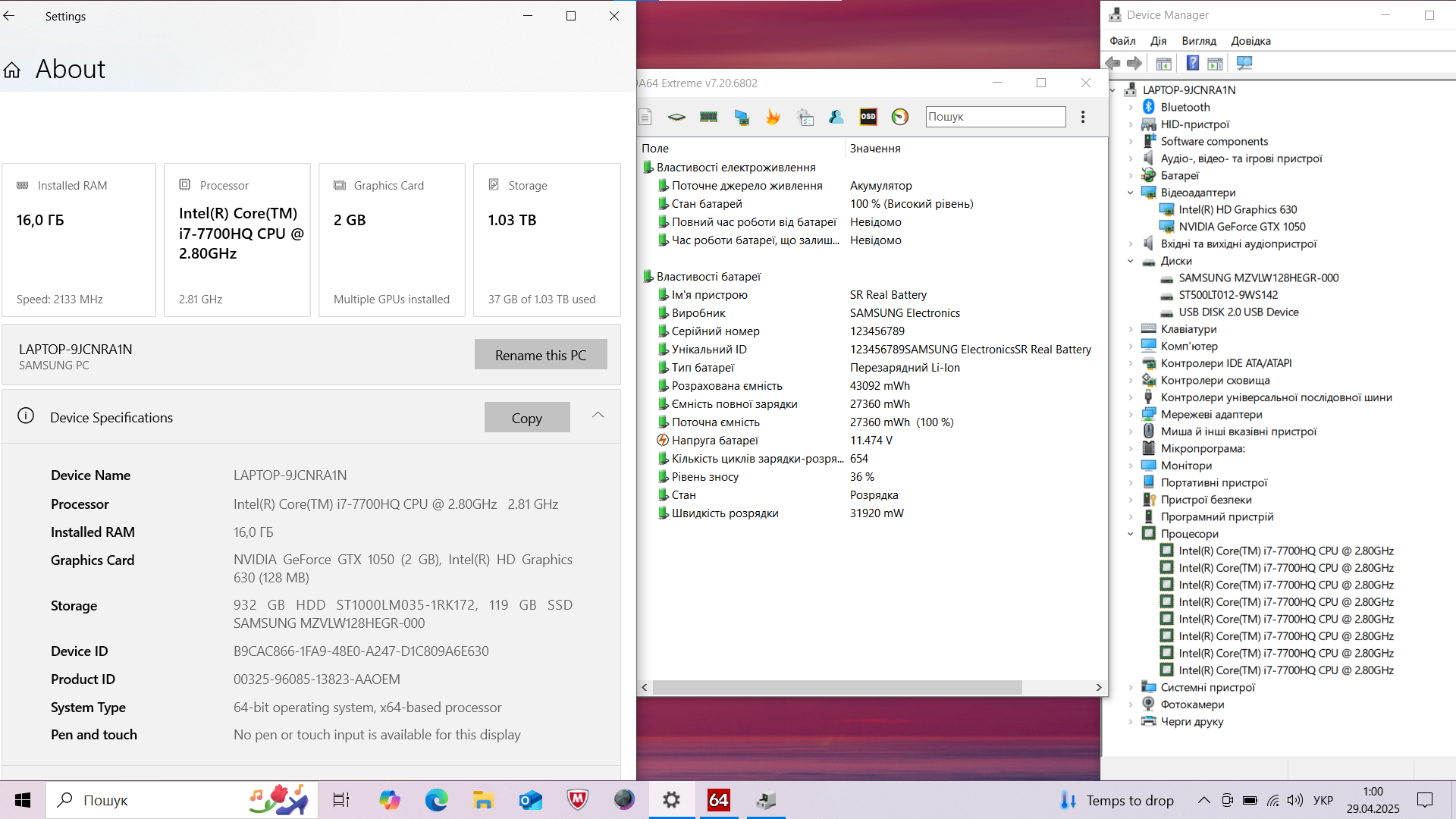Open the monitor diagnostics icon in AIDA64 toolbar

pos(742,117)
